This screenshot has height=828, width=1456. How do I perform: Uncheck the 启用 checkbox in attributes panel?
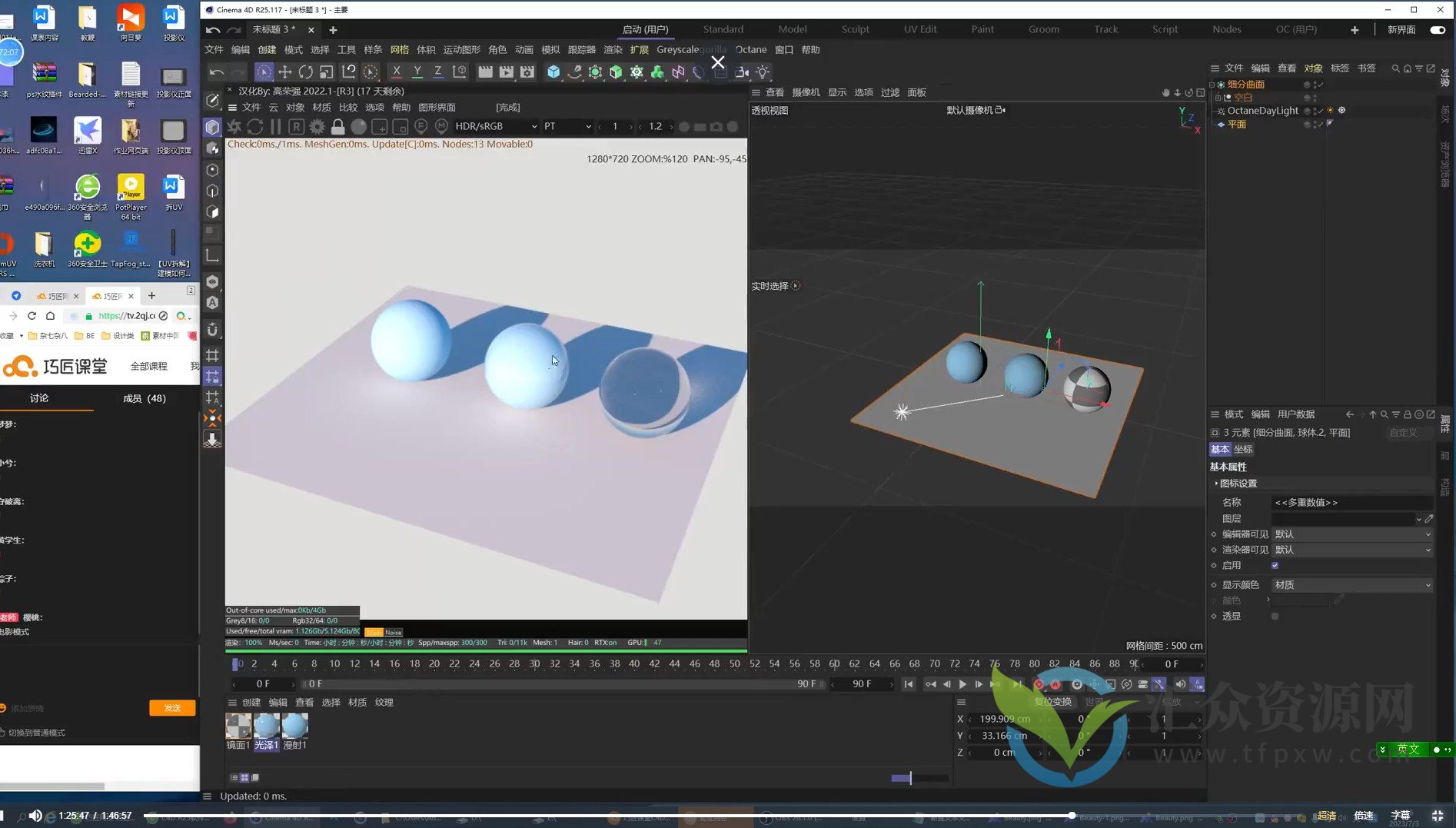1275,565
